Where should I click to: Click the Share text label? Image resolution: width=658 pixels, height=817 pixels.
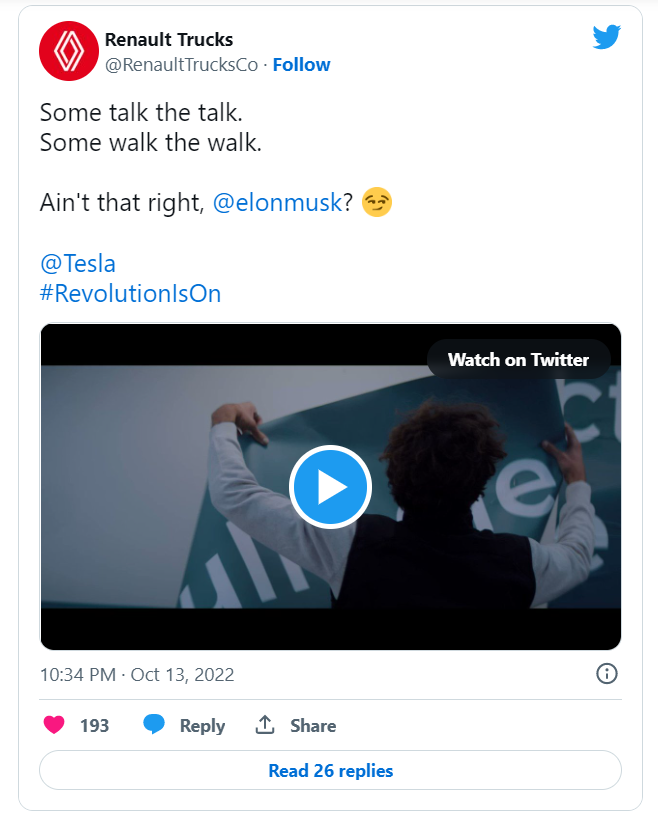point(313,726)
